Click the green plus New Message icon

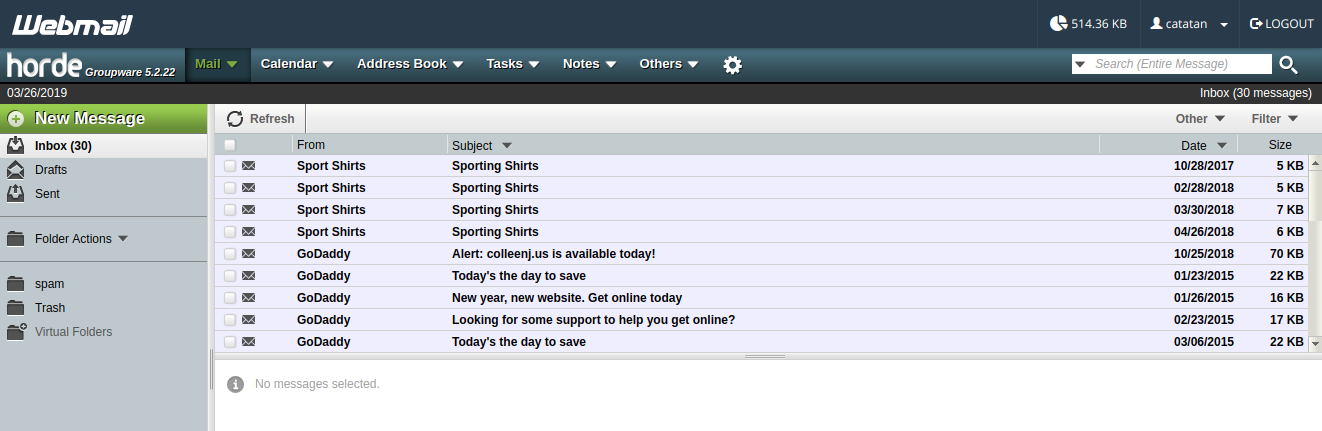pos(16,119)
